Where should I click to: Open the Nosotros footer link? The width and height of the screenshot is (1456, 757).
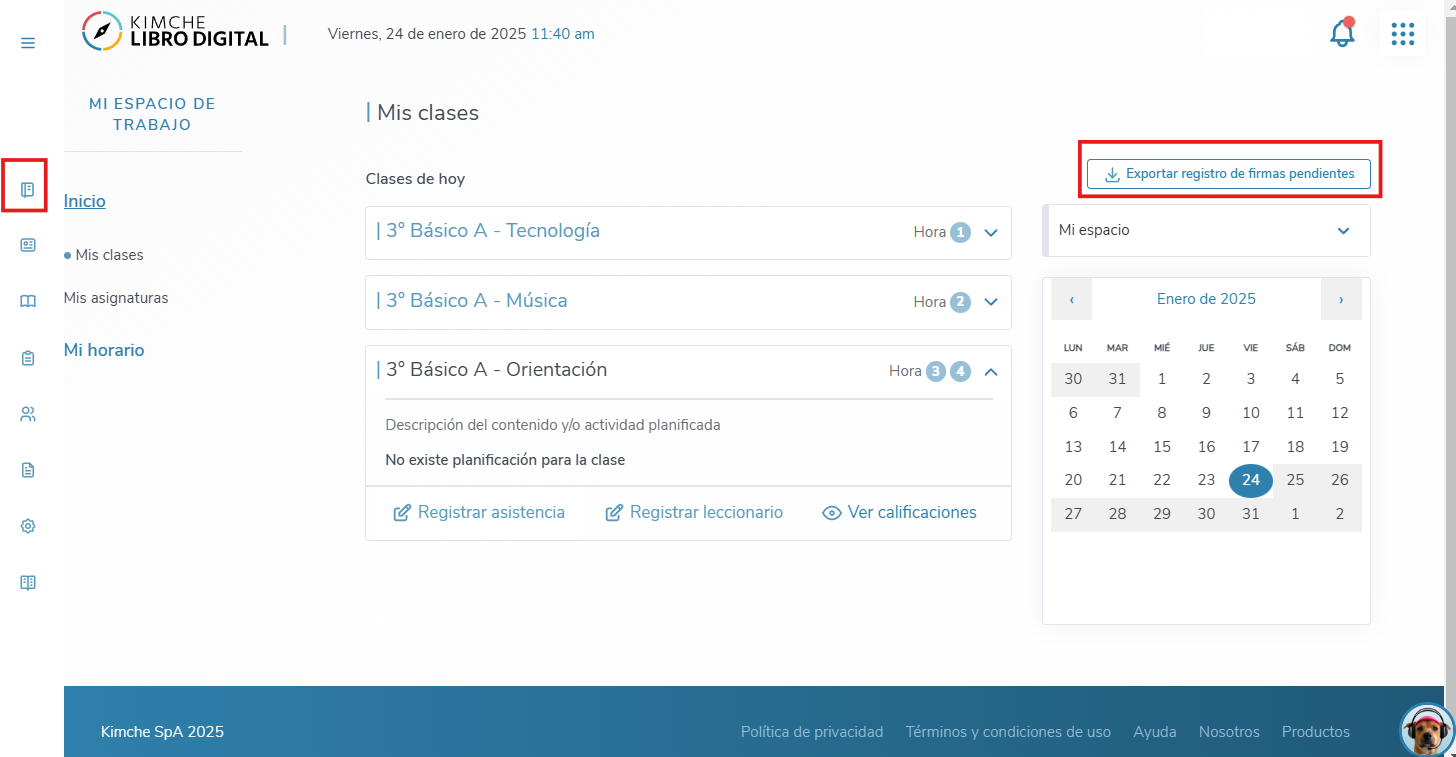click(1229, 732)
